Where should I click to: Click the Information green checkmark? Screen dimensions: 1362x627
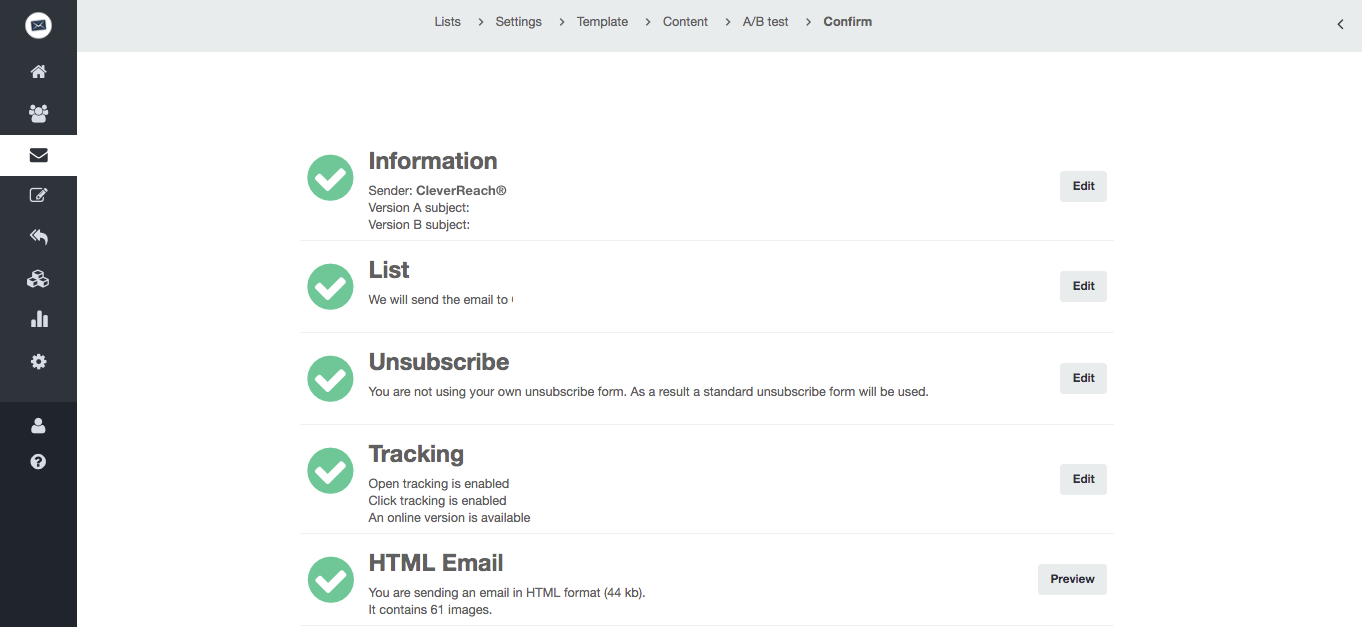coord(330,178)
